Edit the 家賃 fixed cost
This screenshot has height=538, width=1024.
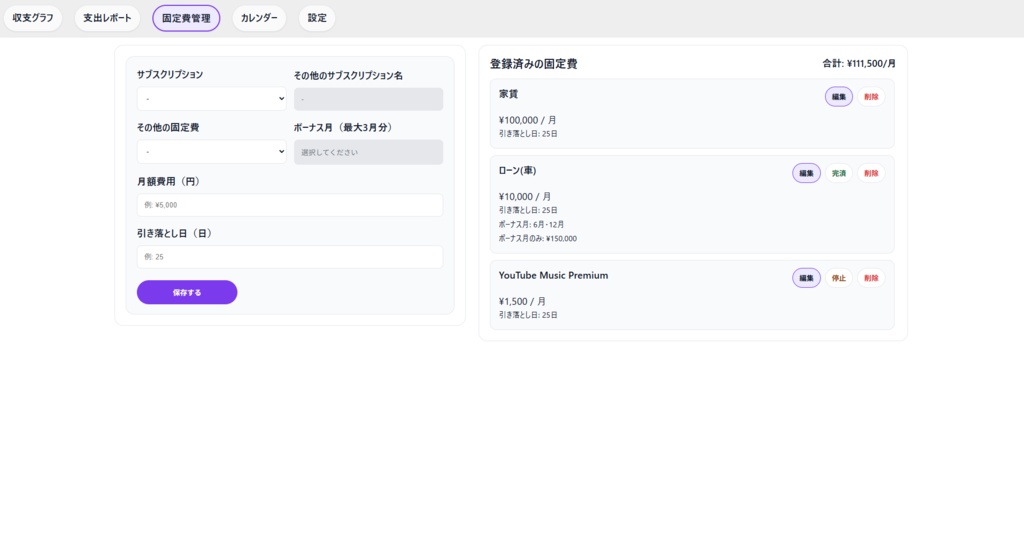(839, 97)
